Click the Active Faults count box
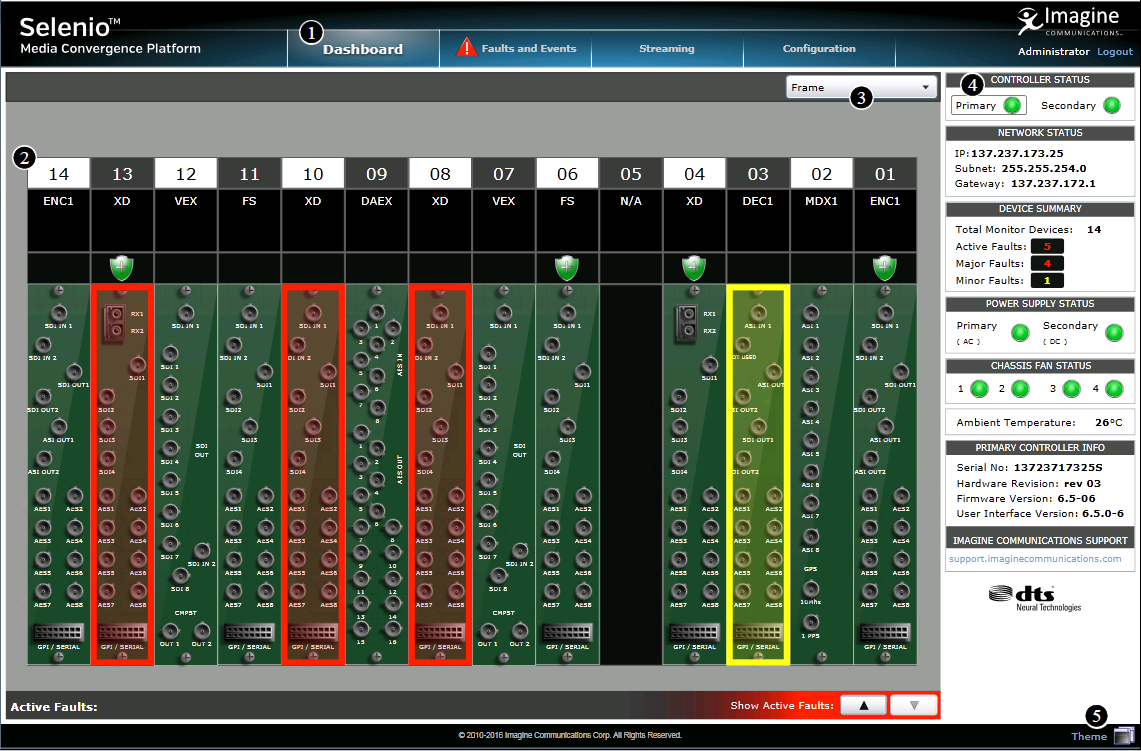Viewport: 1141px width, 751px height. [1047, 247]
